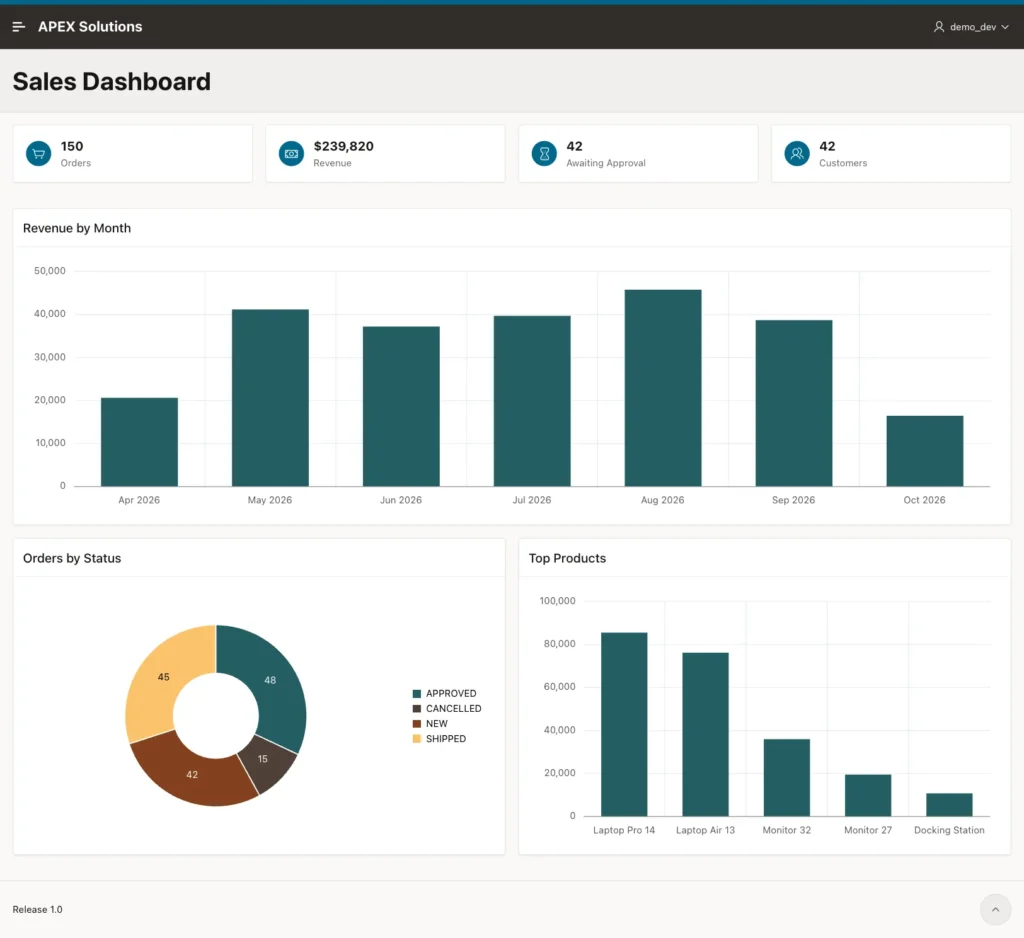Select the May 2026 revenue bar
The image size is (1024, 938).
tap(270, 398)
